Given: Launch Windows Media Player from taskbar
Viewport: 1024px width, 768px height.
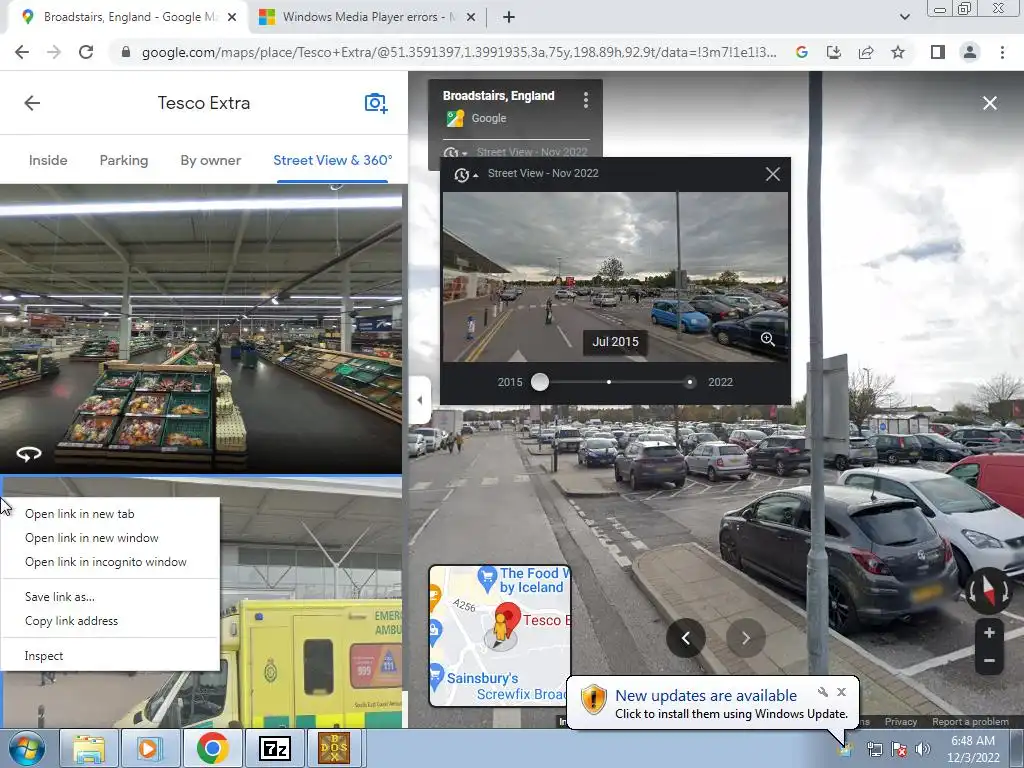Looking at the screenshot, I should (149, 748).
